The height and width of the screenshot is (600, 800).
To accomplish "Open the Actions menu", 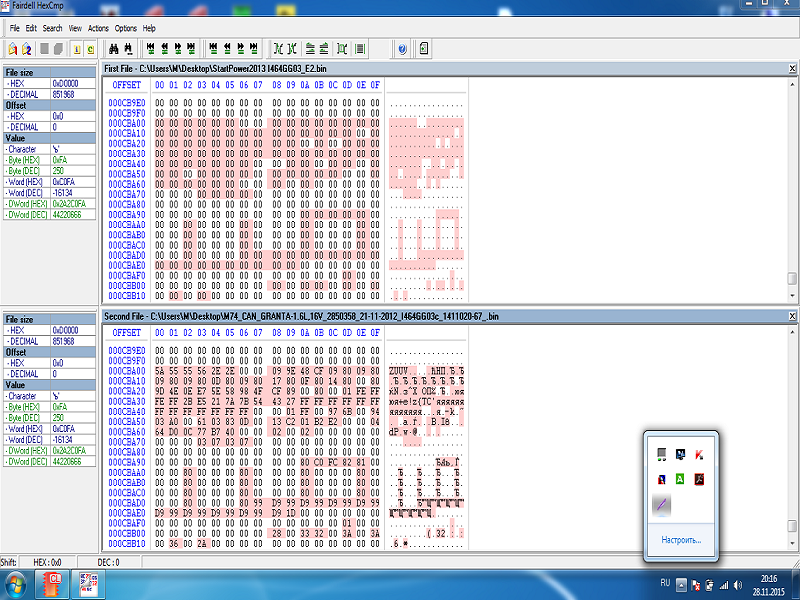I will pyautogui.click(x=98, y=28).
